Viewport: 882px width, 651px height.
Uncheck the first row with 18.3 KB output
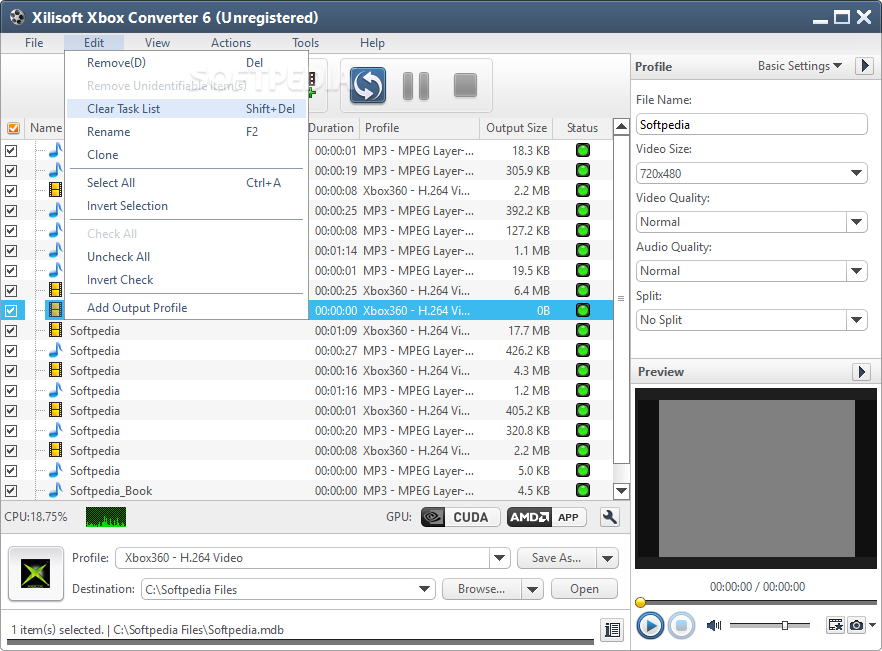(x=11, y=151)
